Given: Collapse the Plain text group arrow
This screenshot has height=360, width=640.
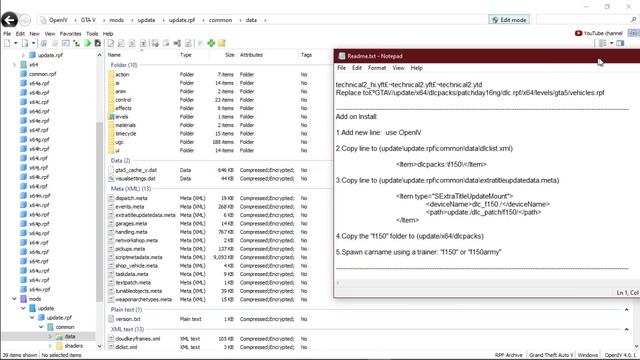Looking at the screenshot, I should (x=627, y=310).
